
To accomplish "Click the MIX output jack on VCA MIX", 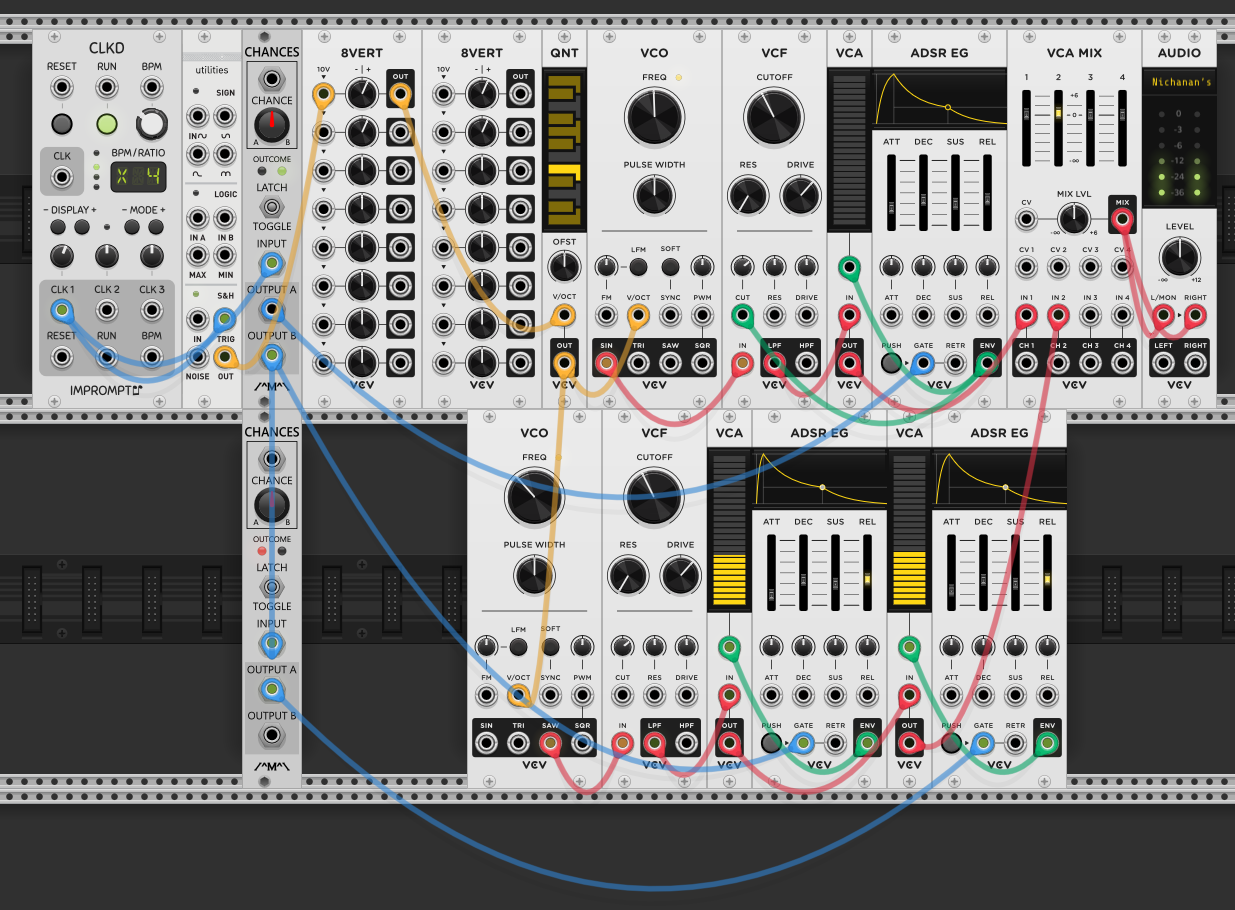I will pos(1122,218).
